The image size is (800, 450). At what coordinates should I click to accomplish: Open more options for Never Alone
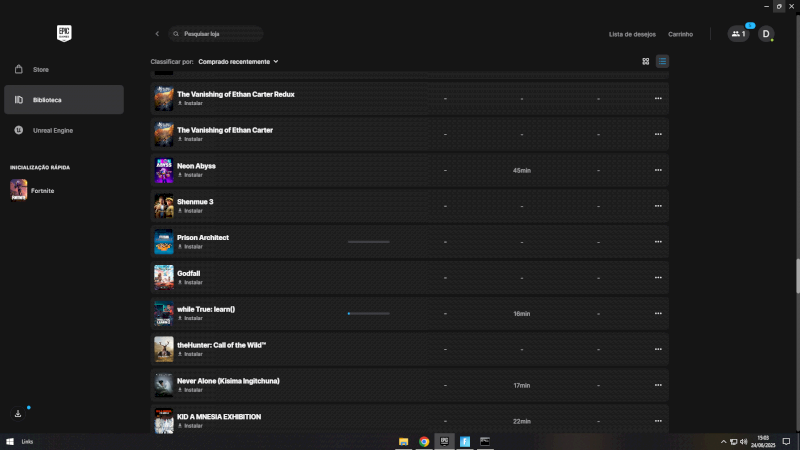[658, 385]
